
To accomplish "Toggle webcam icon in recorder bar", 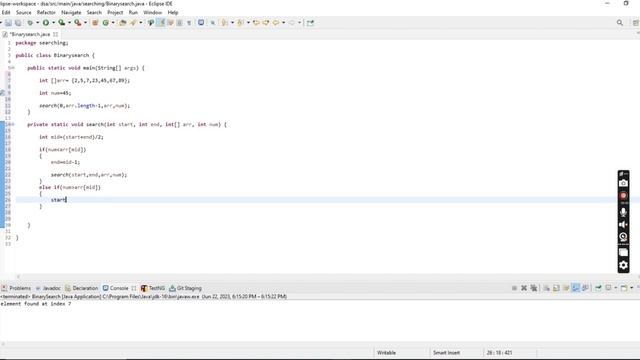I will (623, 237).
